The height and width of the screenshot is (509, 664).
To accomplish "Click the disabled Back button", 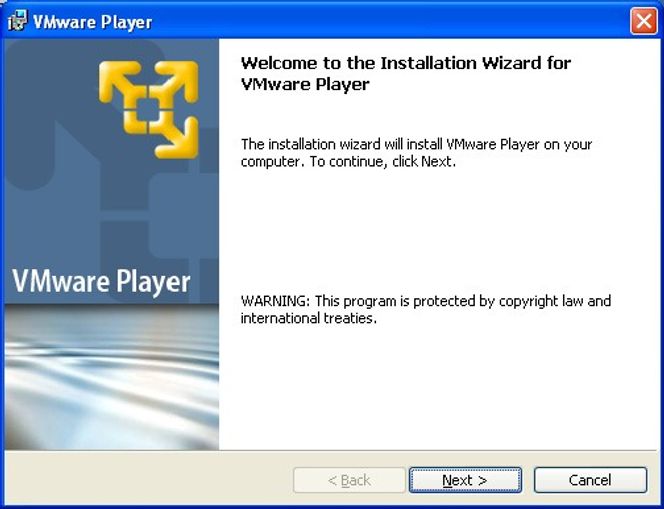I will pyautogui.click(x=349, y=480).
